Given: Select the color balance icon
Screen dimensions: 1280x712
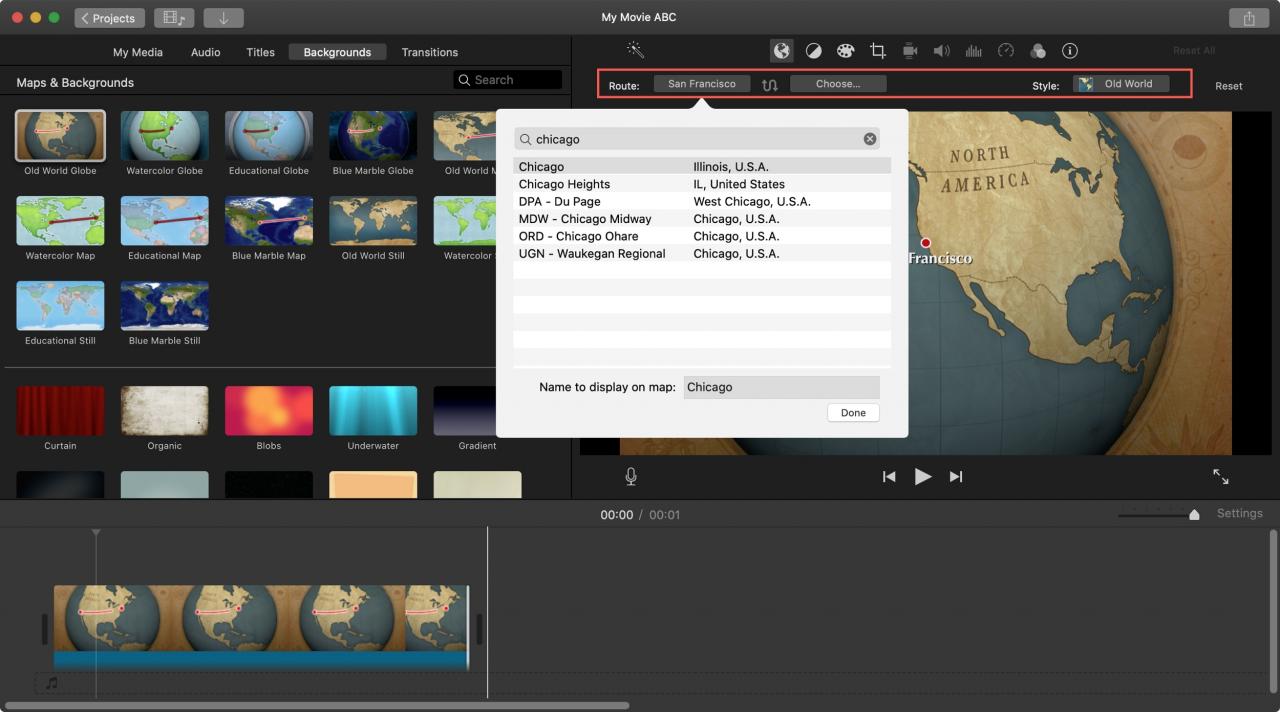Looking at the screenshot, I should [x=814, y=51].
